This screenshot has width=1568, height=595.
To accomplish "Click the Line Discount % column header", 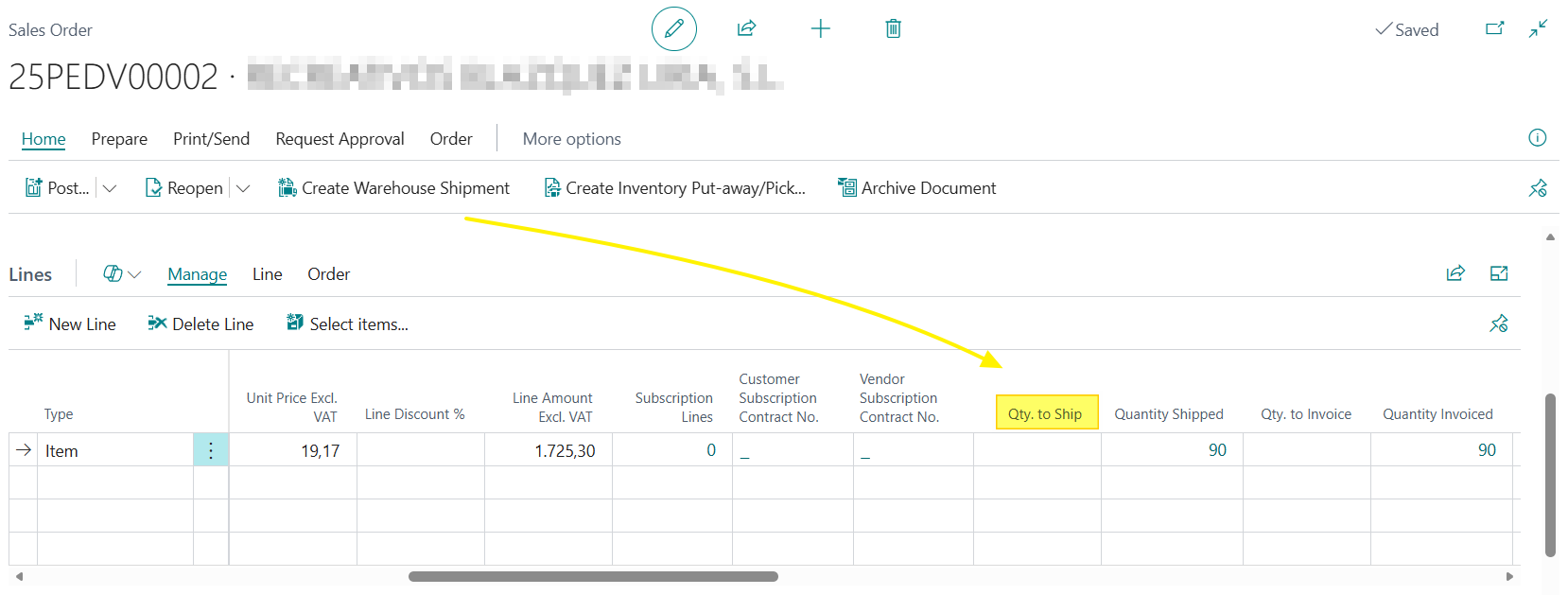I will pos(414,413).
